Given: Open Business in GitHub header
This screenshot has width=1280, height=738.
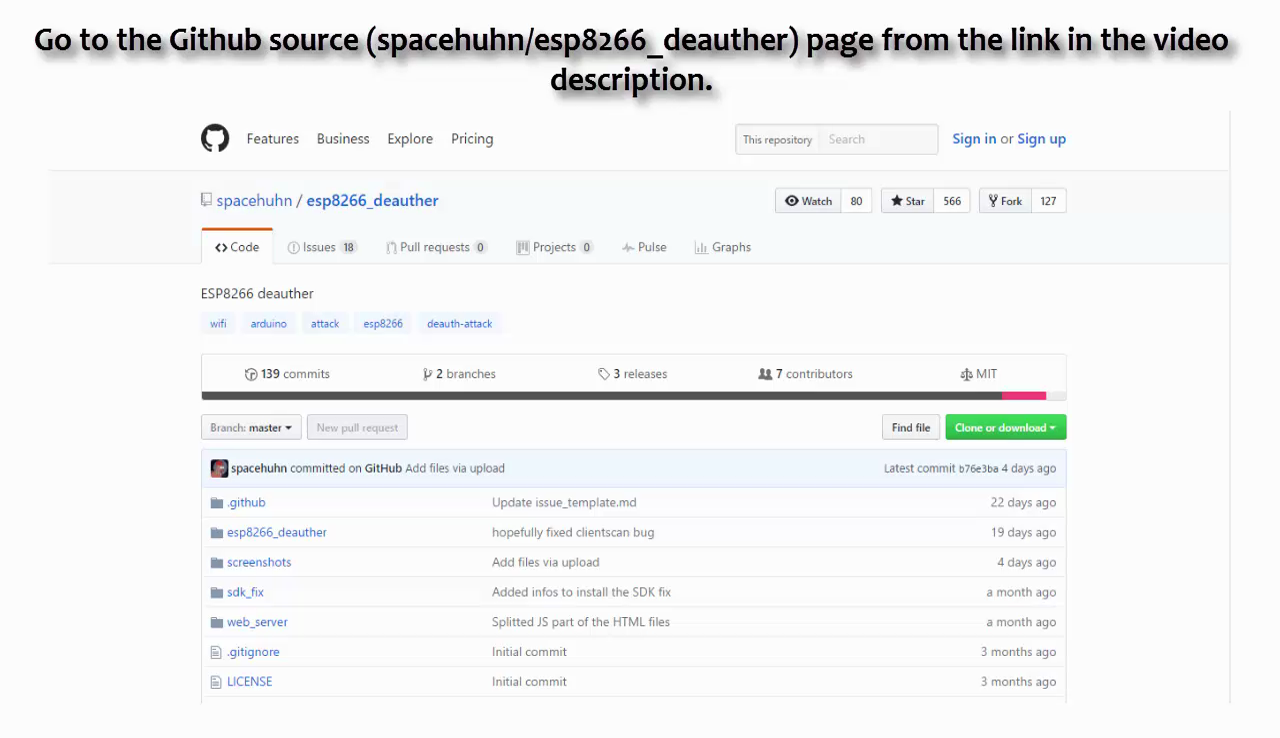Looking at the screenshot, I should point(343,139).
